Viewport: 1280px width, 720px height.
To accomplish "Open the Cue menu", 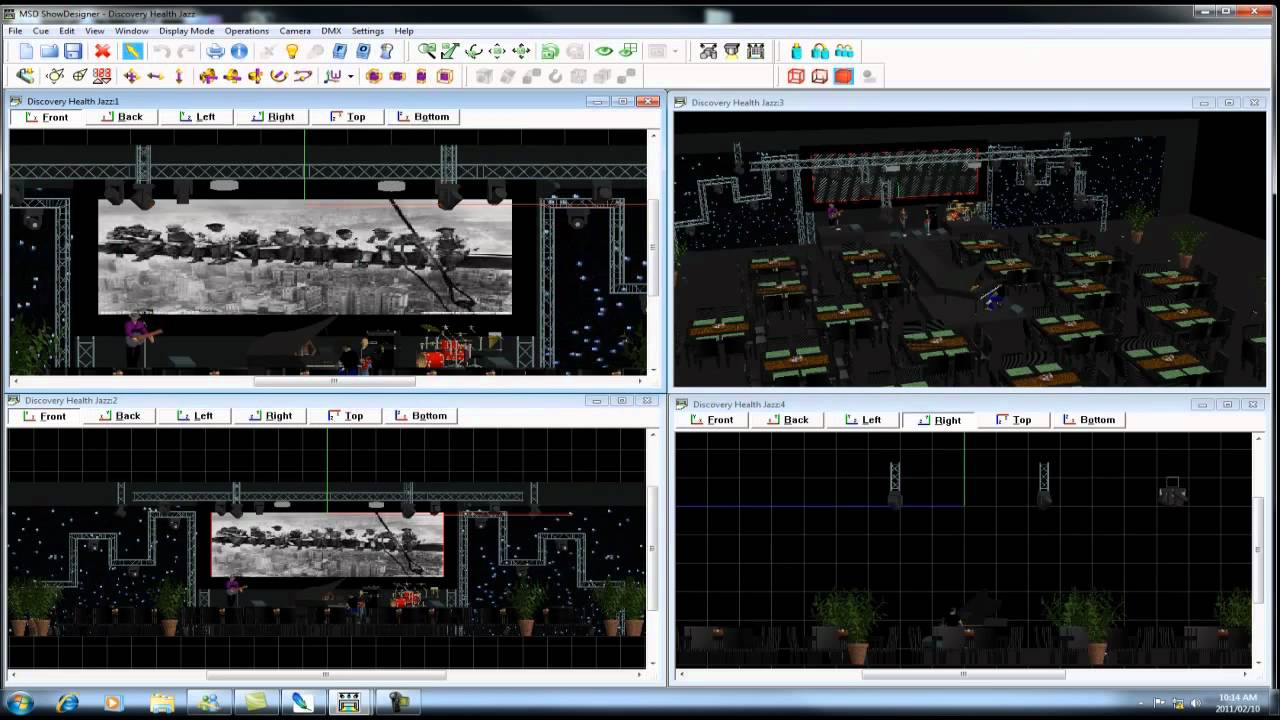I will click(x=41, y=31).
